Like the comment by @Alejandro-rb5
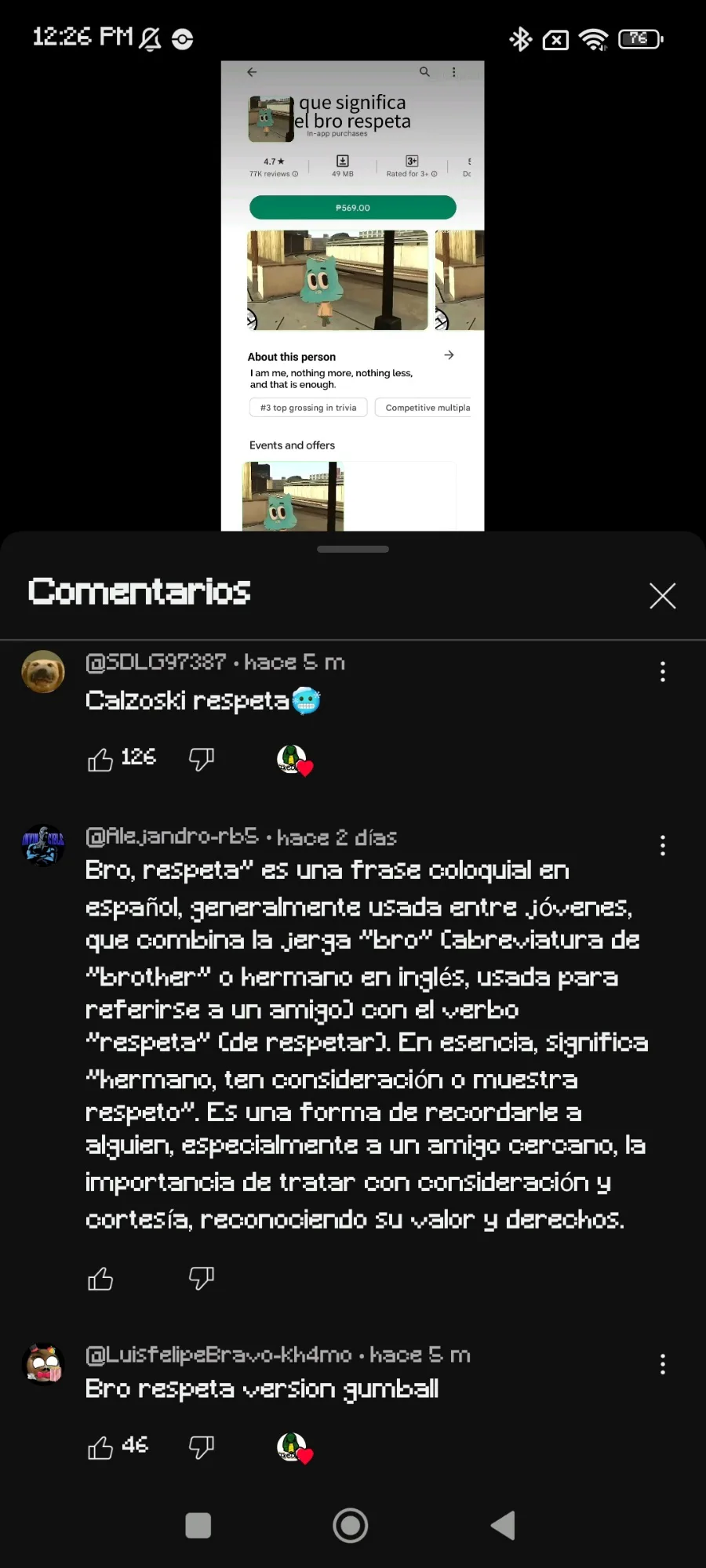 pyautogui.click(x=100, y=1279)
